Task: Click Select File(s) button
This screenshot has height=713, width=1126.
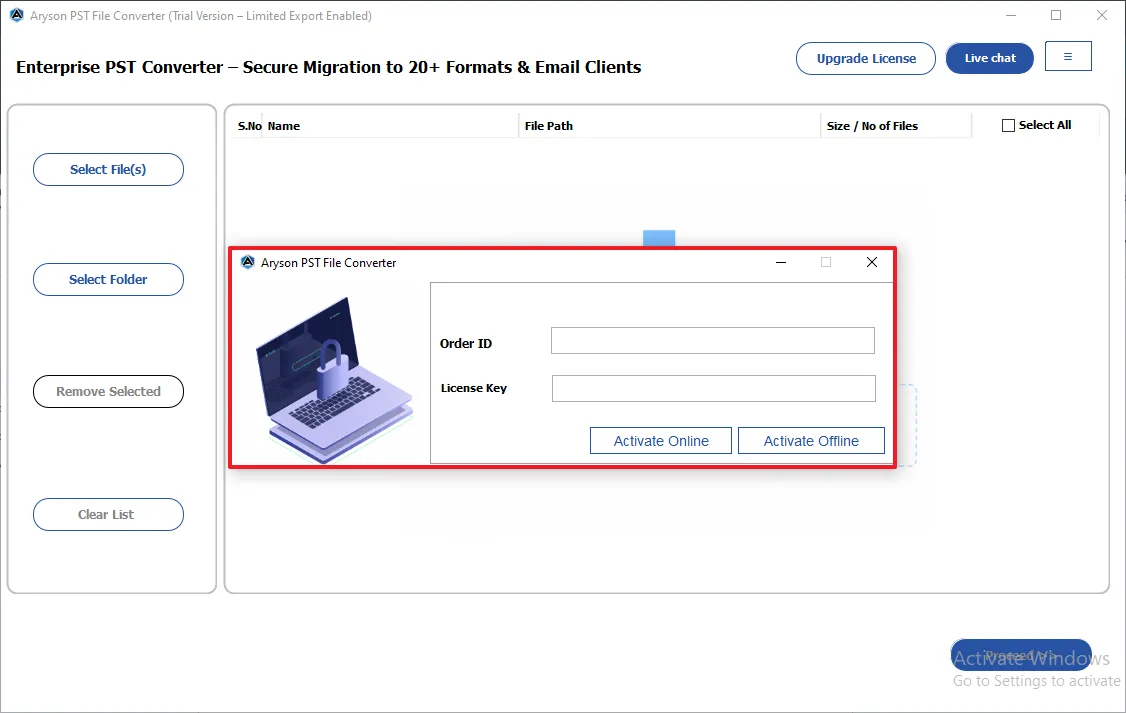Action: click(108, 169)
